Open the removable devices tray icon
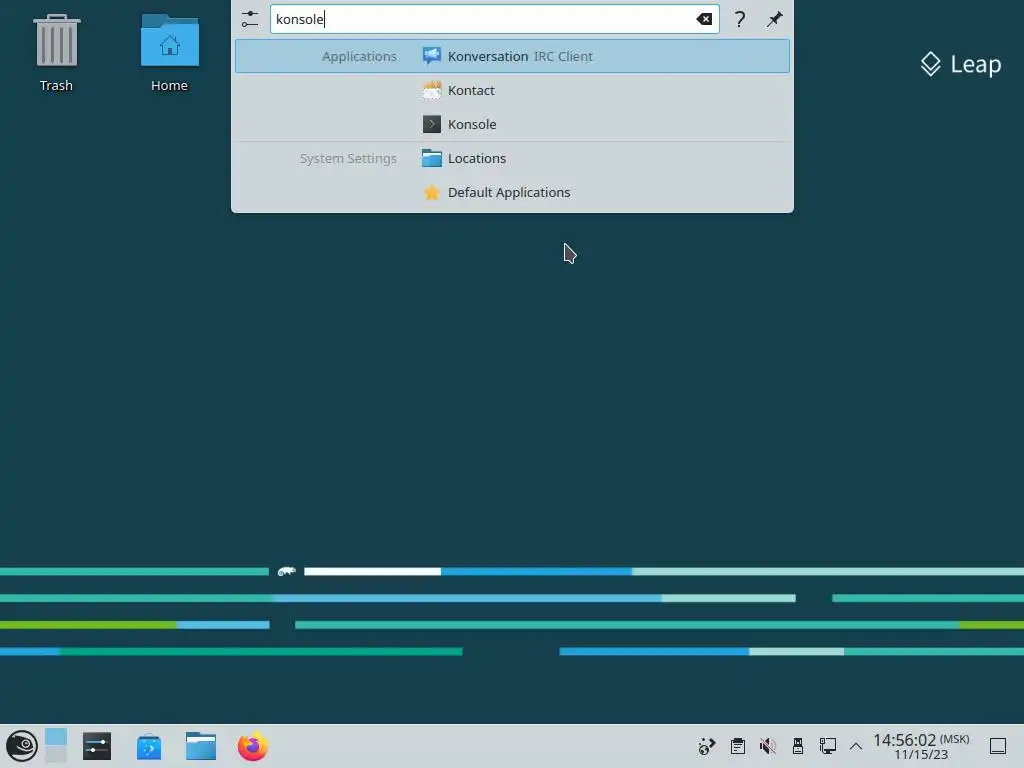Screen dimensions: 1024x768 [x=797, y=746]
